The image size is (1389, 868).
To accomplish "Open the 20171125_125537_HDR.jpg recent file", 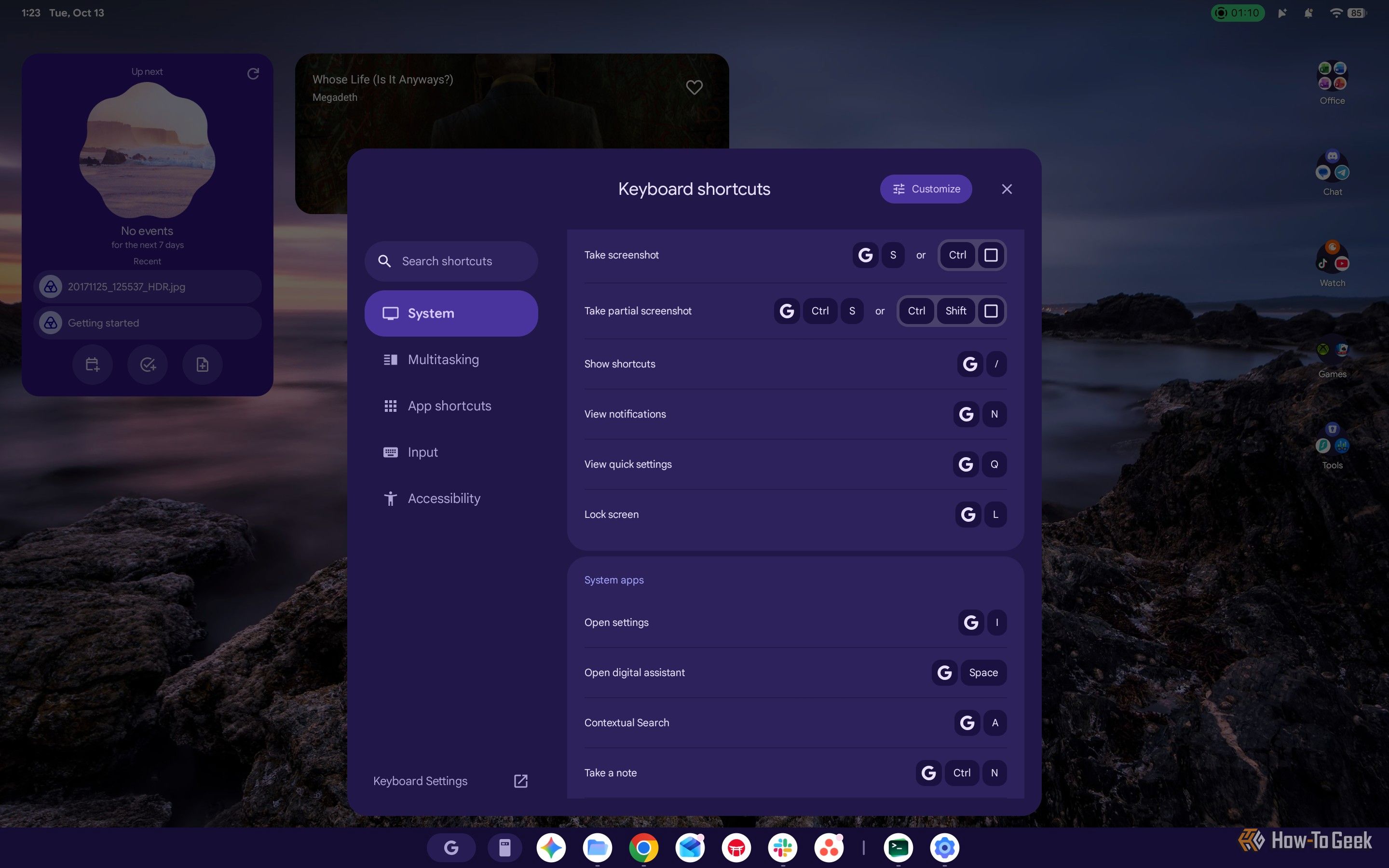I will click(148, 286).
